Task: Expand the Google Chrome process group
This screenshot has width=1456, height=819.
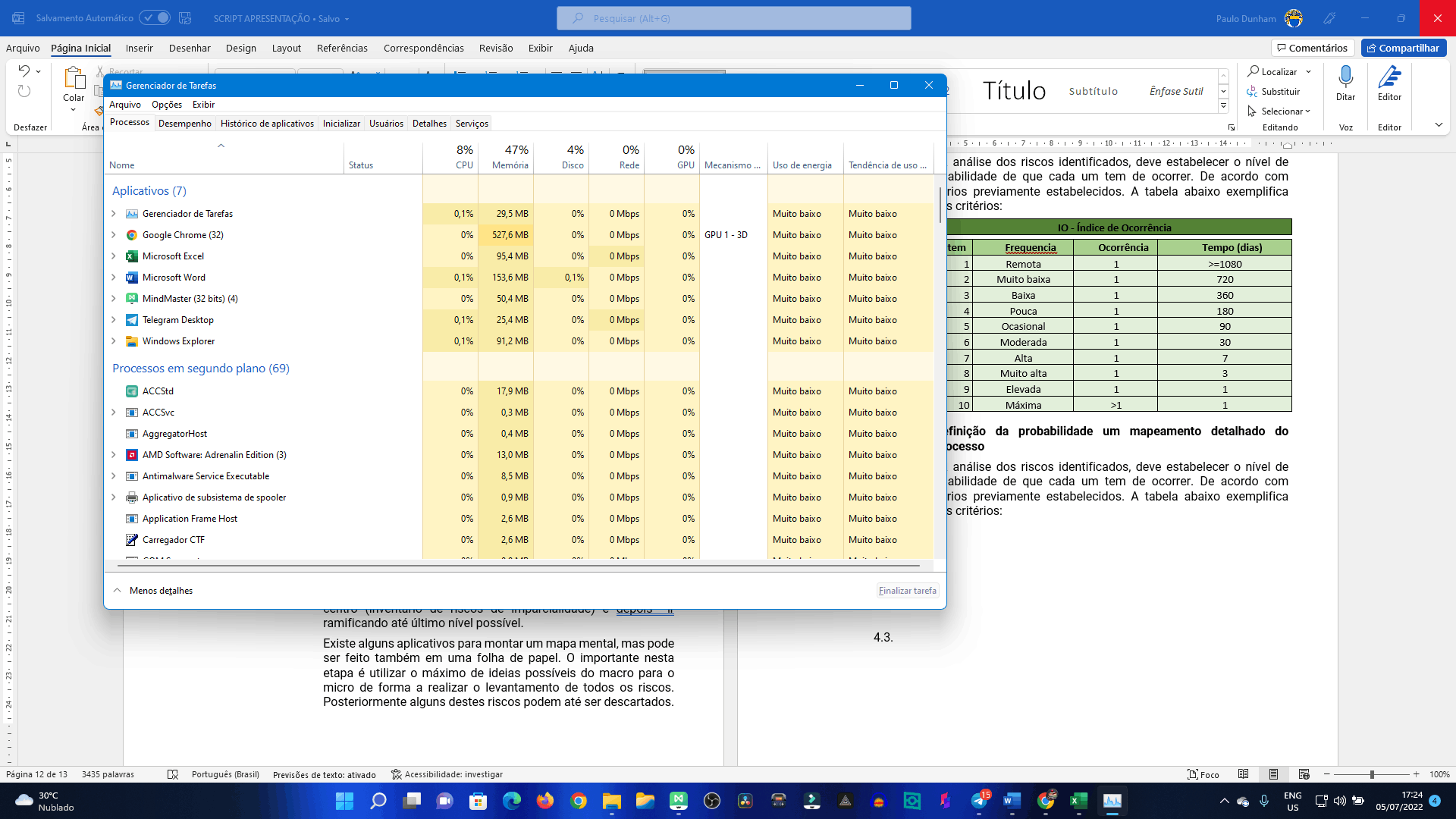Action: (114, 235)
